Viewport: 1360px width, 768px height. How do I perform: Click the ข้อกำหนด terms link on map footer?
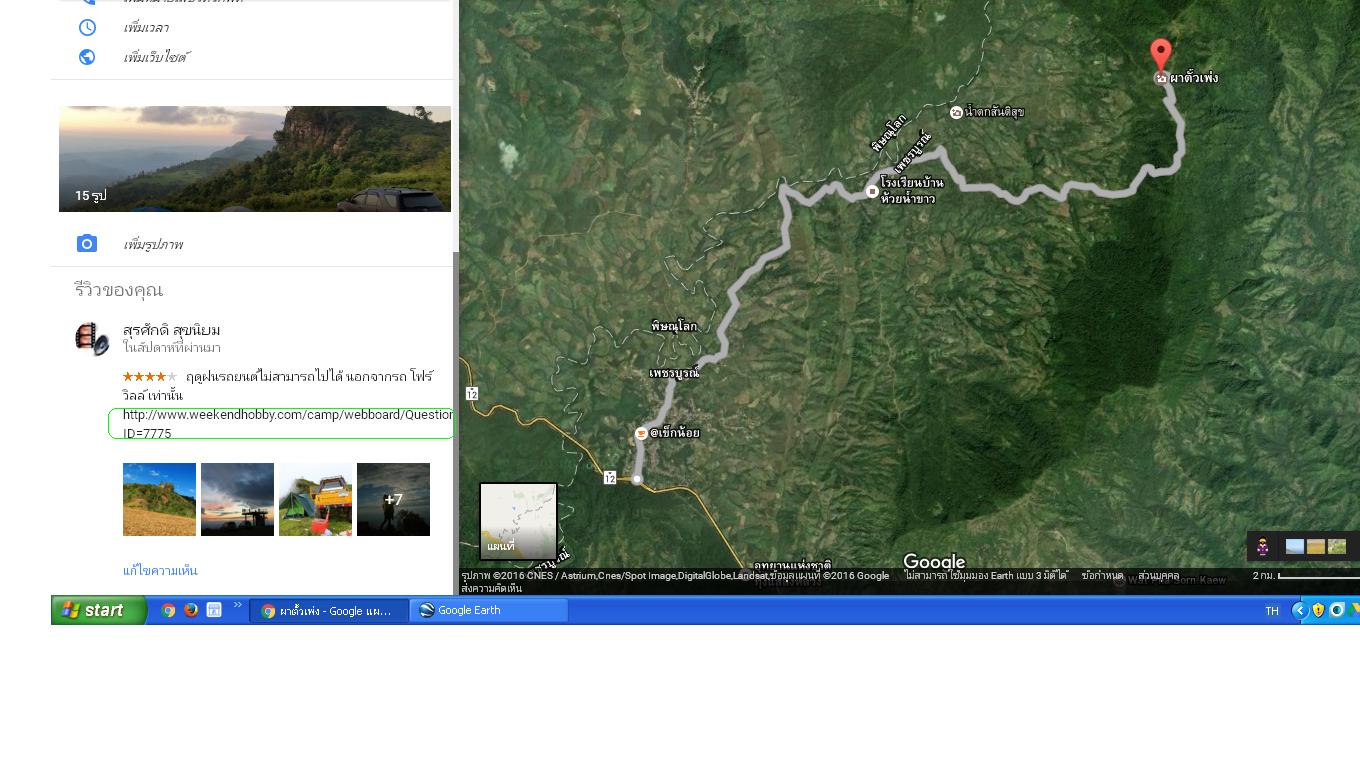[x=1102, y=576]
